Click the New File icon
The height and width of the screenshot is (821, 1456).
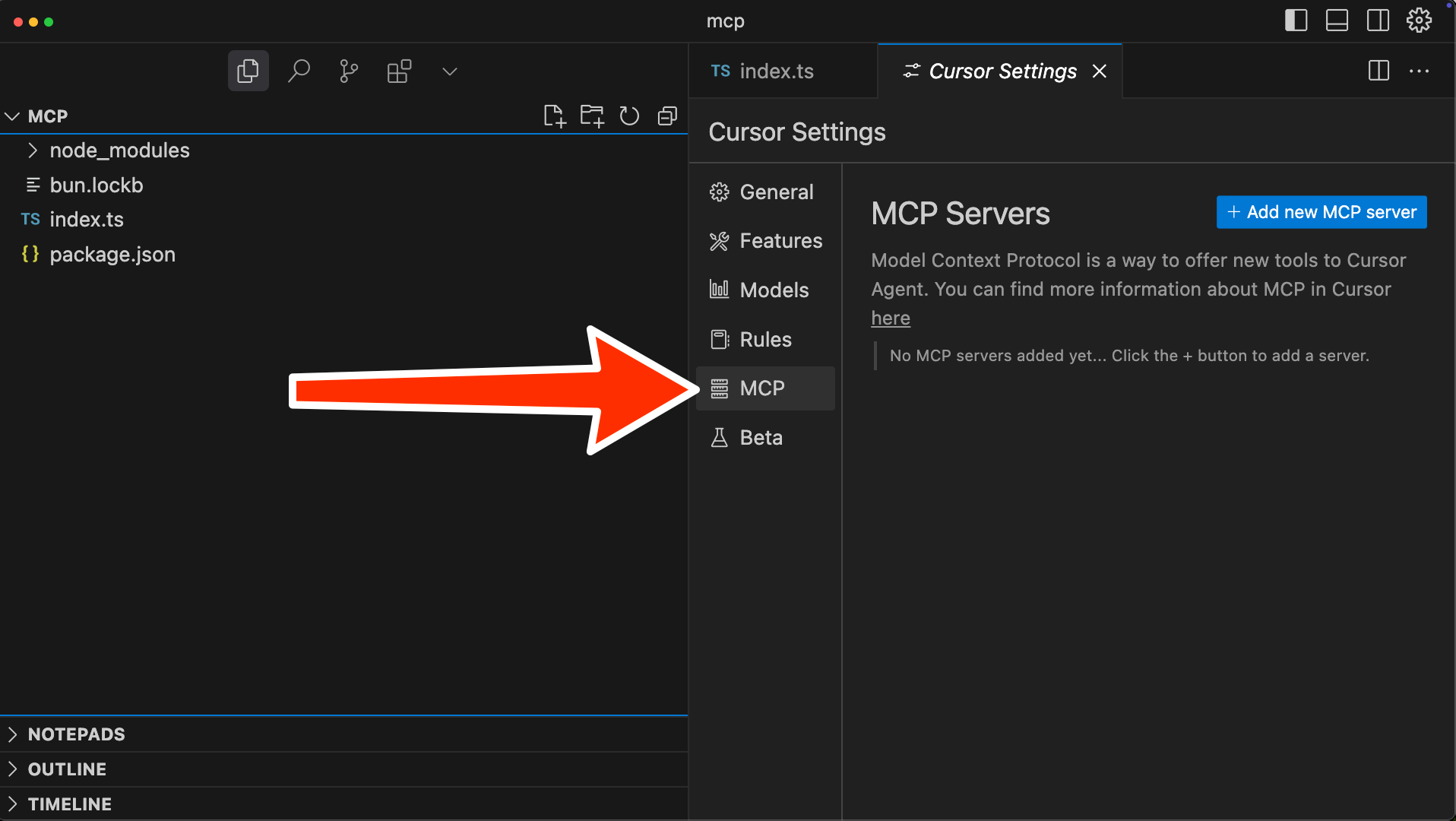(x=555, y=116)
